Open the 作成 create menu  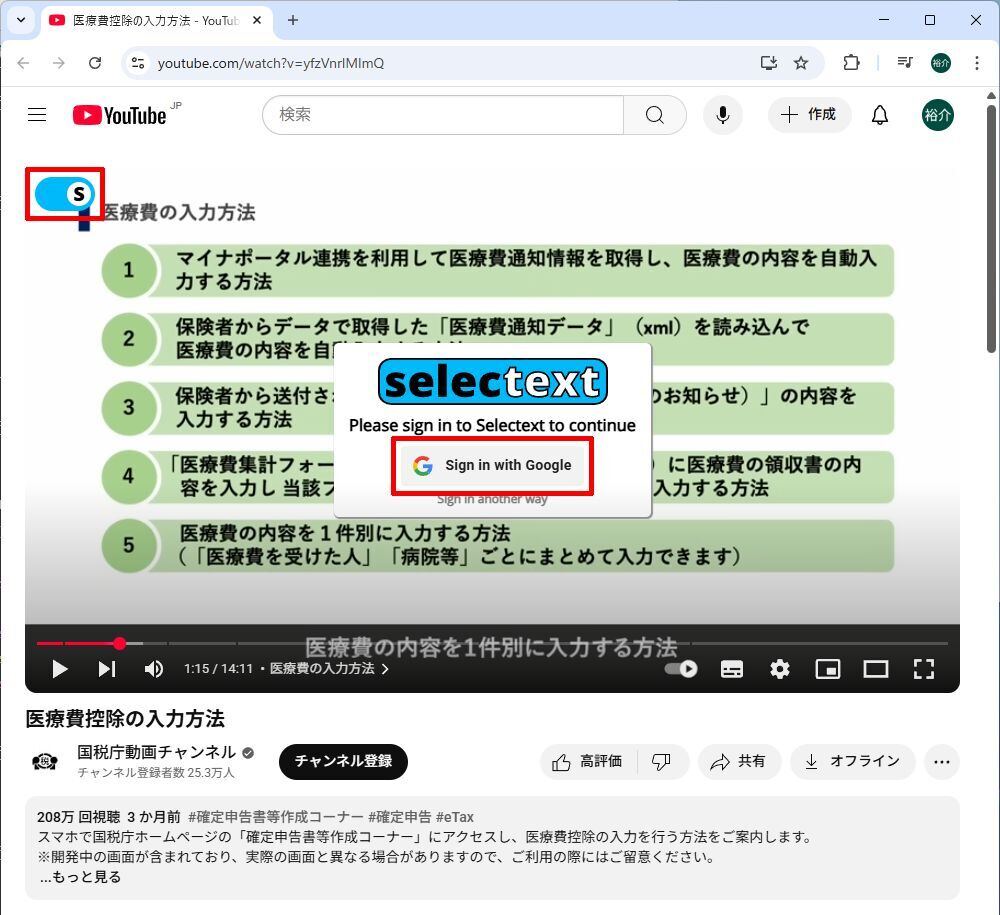click(x=809, y=115)
